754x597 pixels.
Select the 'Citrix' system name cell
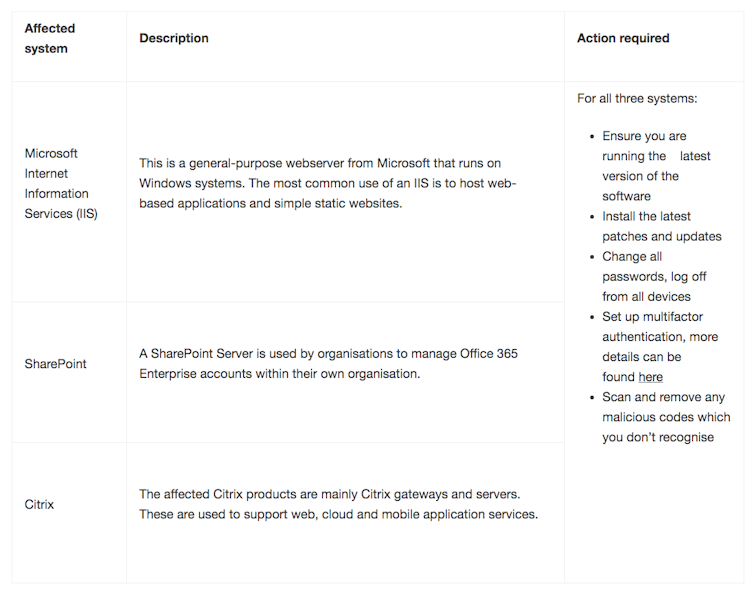tap(39, 504)
